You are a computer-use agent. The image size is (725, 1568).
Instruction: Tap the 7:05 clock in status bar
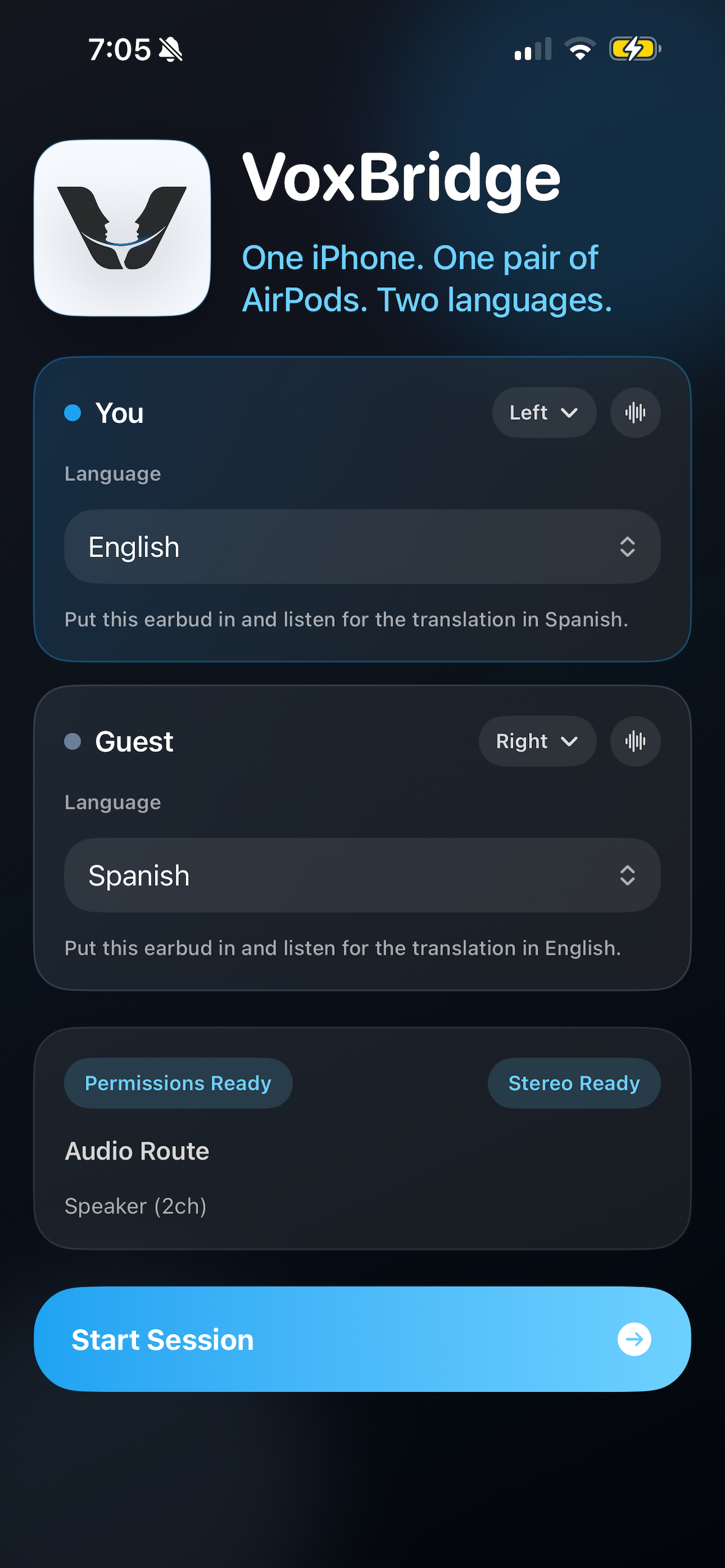(119, 49)
